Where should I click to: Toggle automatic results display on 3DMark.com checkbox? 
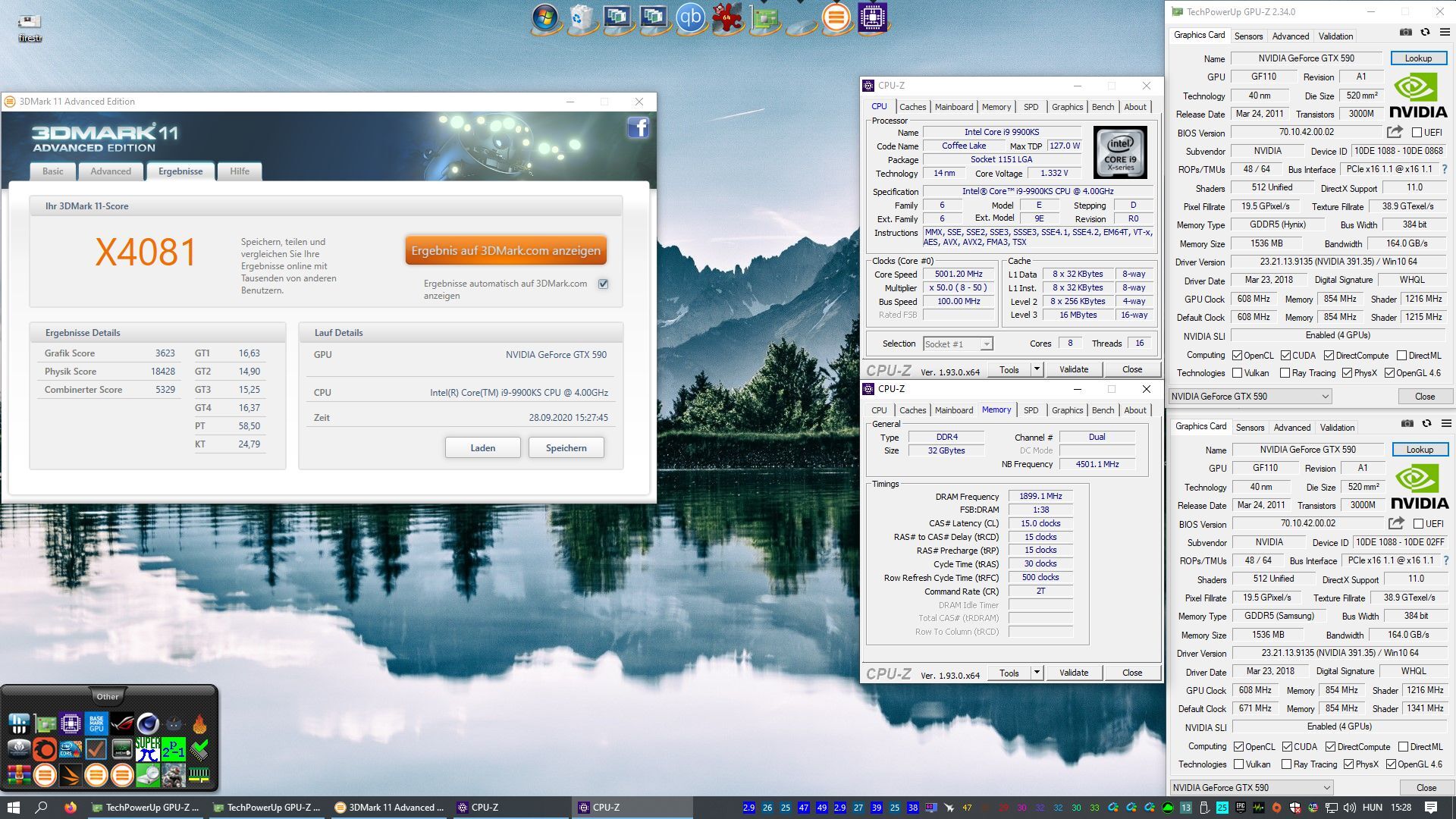tap(603, 284)
